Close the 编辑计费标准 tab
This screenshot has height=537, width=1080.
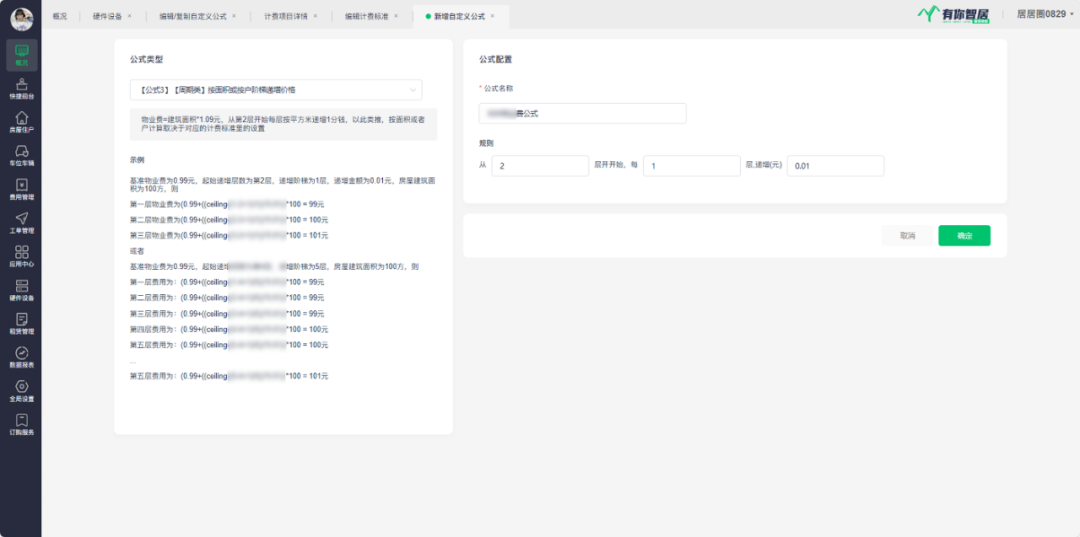point(396,16)
